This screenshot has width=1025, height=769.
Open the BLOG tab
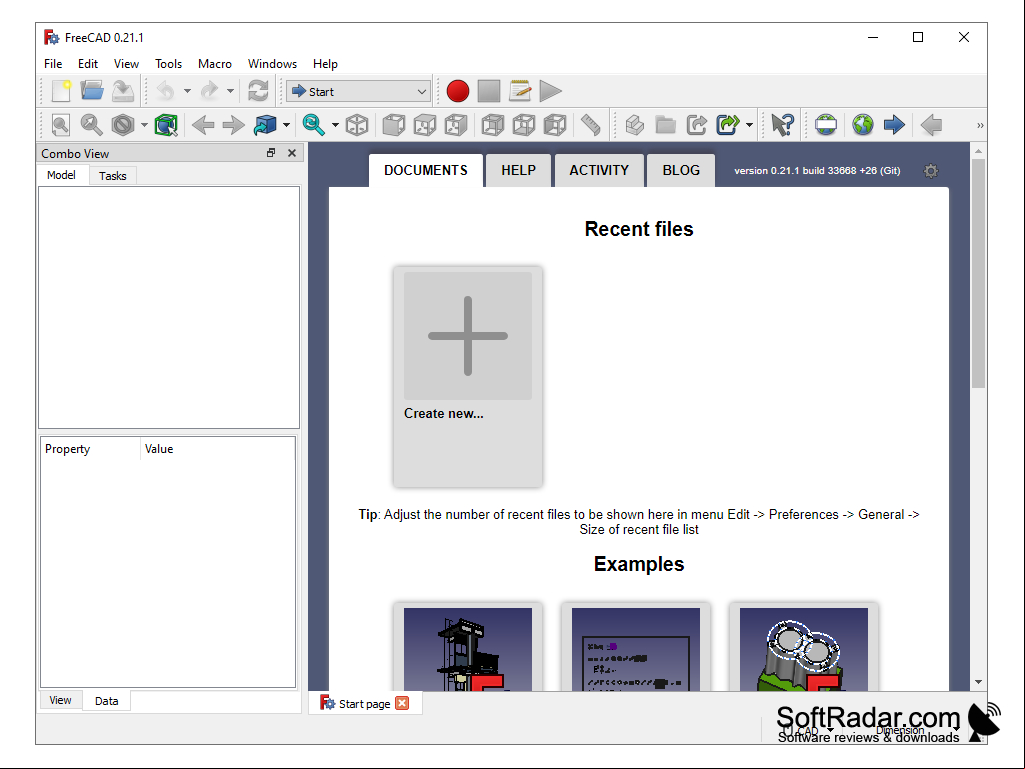681,171
